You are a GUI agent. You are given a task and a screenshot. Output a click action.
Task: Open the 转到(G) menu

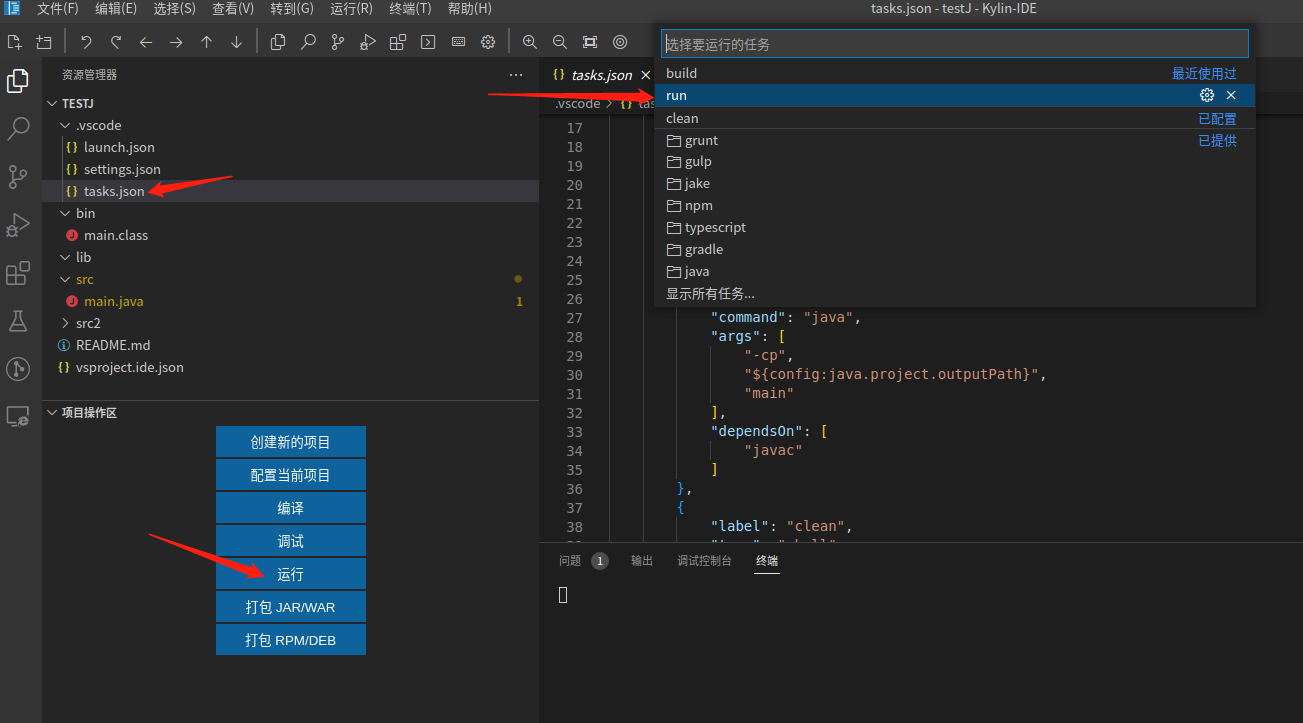click(x=292, y=8)
